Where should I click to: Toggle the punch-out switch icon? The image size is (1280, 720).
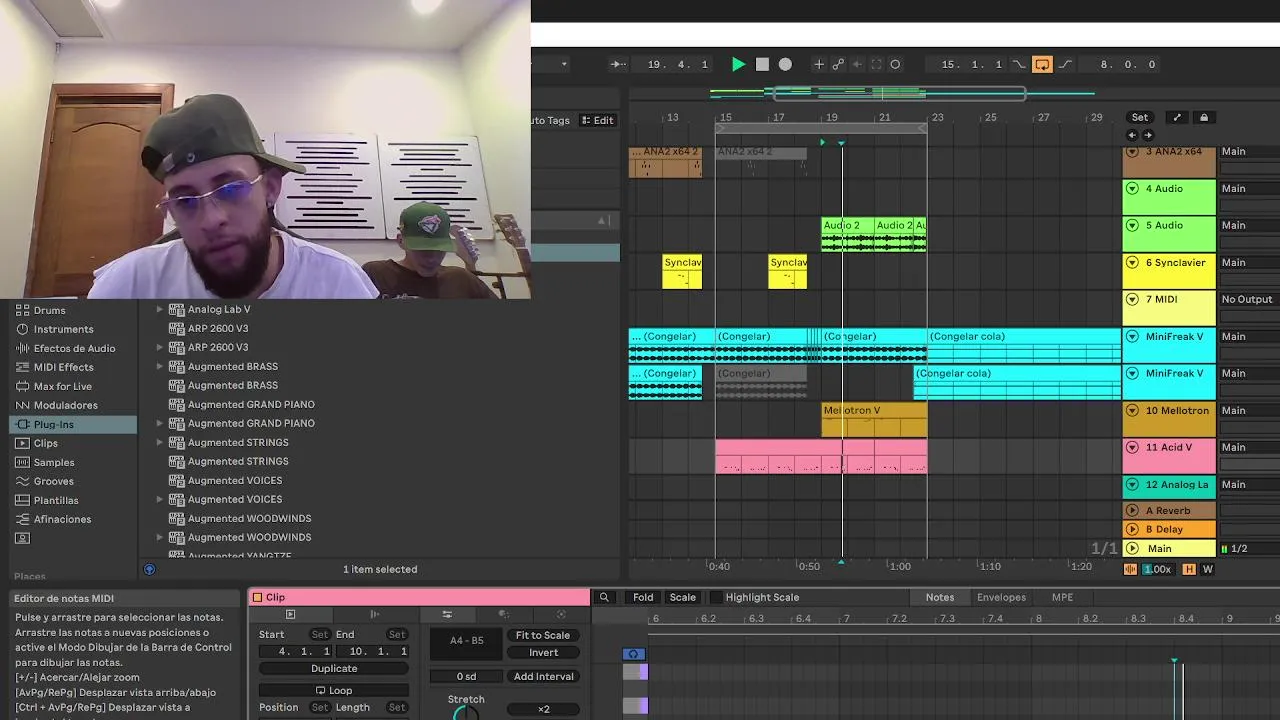(x=1066, y=64)
